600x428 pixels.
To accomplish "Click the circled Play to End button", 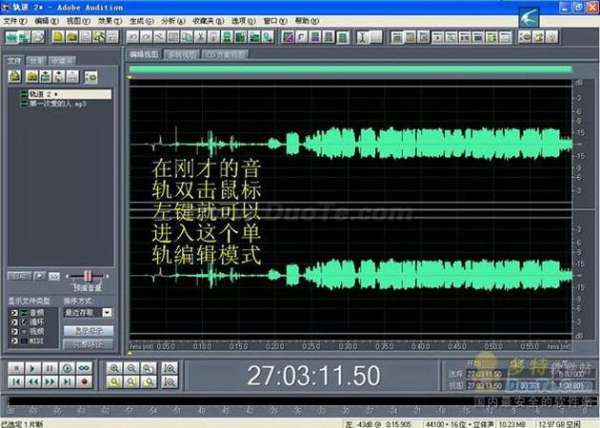I will click(x=67, y=368).
